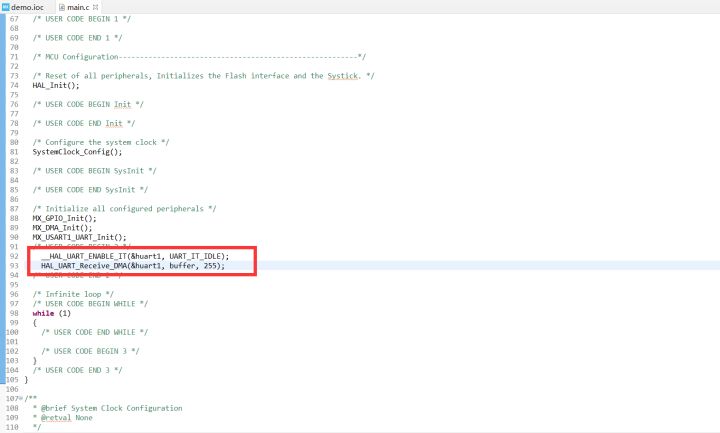Close the main.c tab with its X icon
720x433 pixels.
pyautogui.click(x=96, y=7)
